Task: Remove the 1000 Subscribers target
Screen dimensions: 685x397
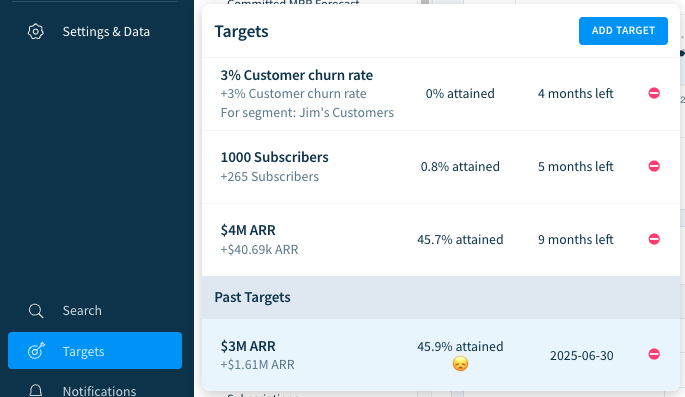Action: [654, 166]
